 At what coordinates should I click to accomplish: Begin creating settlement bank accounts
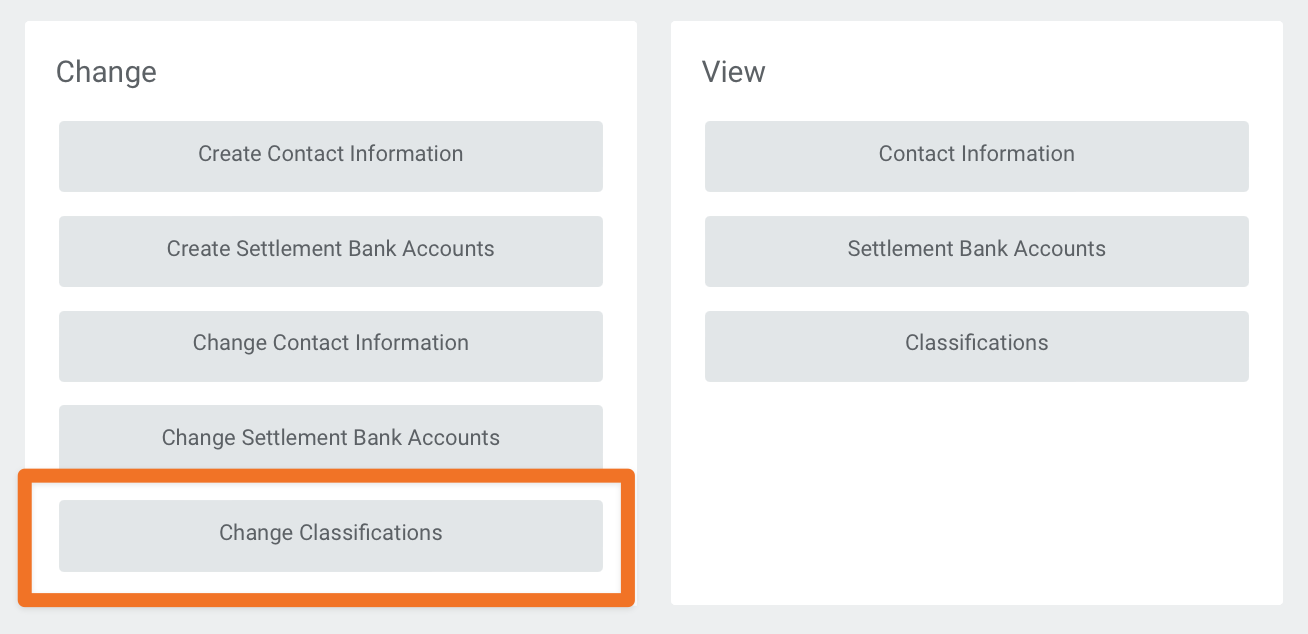point(331,249)
